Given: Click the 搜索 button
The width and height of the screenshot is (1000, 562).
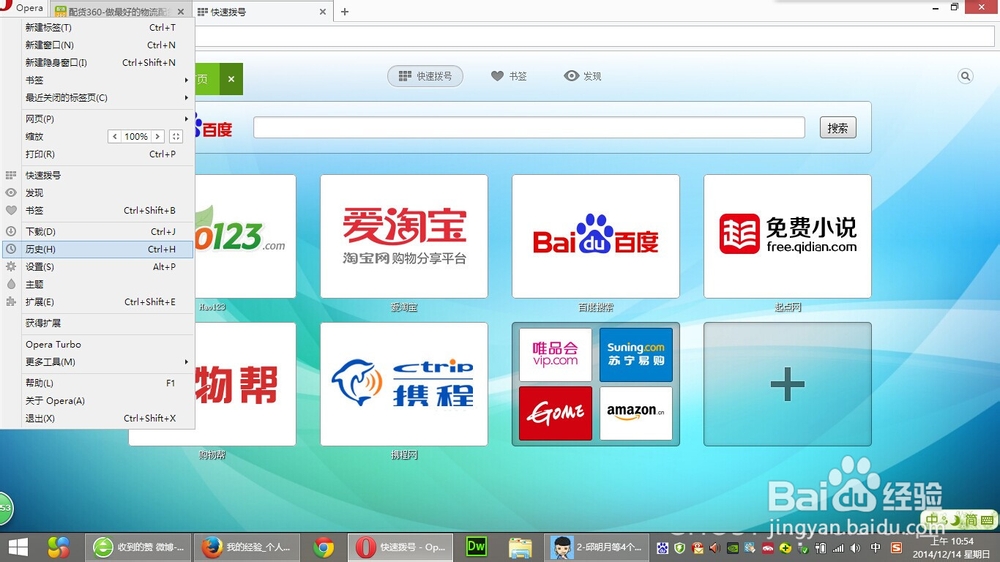Looking at the screenshot, I should point(837,128).
